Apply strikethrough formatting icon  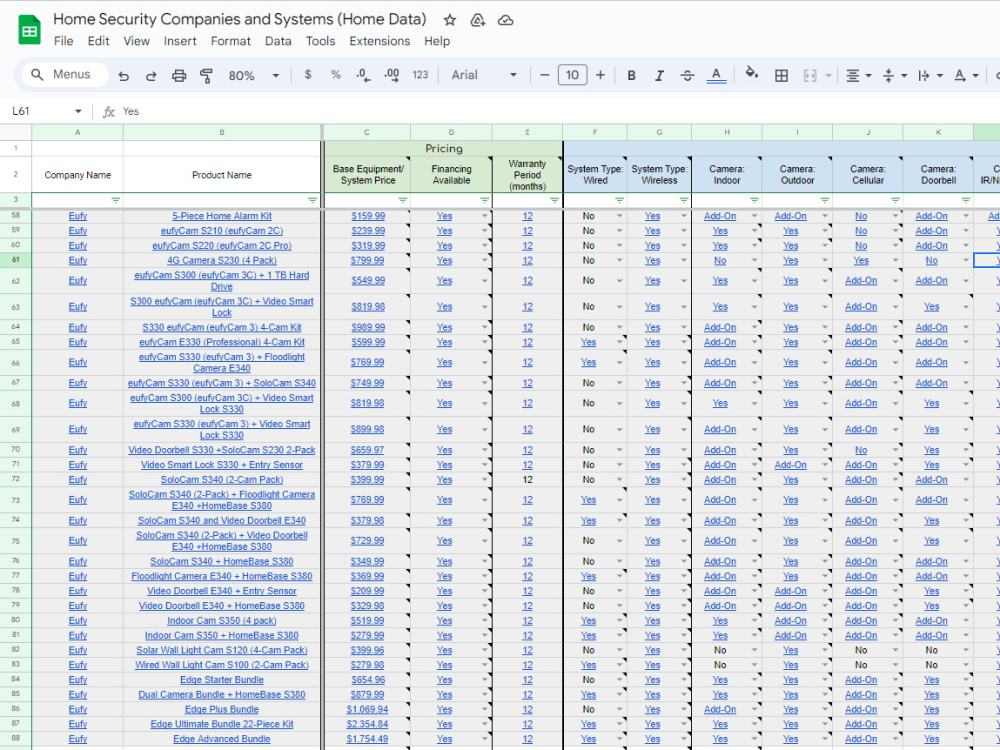[x=687, y=76]
